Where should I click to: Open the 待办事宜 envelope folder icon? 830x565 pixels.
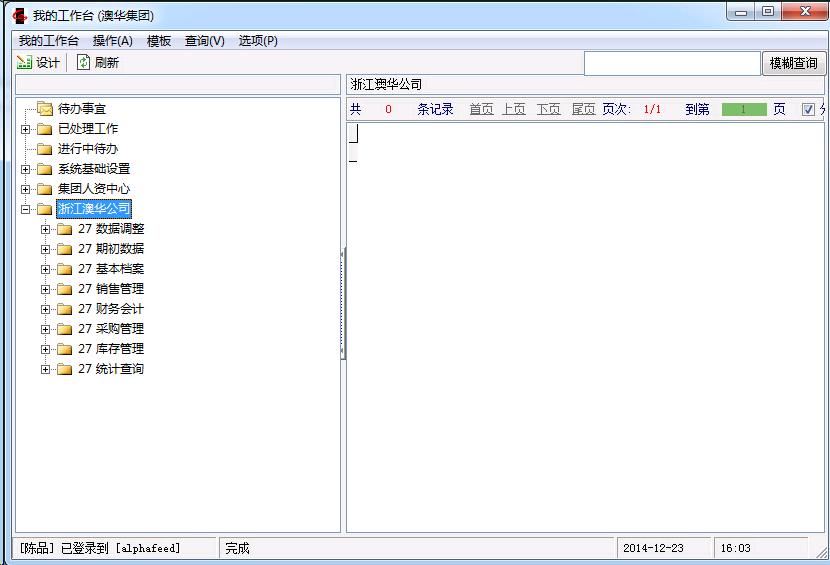click(44, 109)
